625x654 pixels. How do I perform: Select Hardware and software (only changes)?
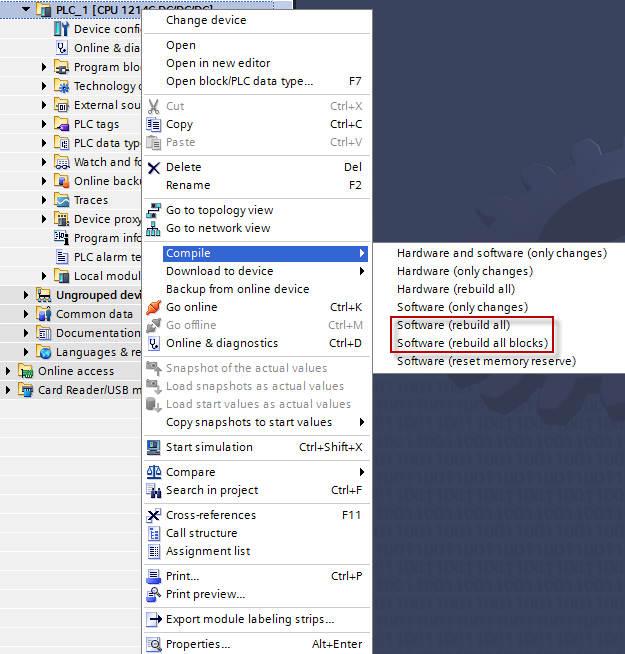click(501, 253)
